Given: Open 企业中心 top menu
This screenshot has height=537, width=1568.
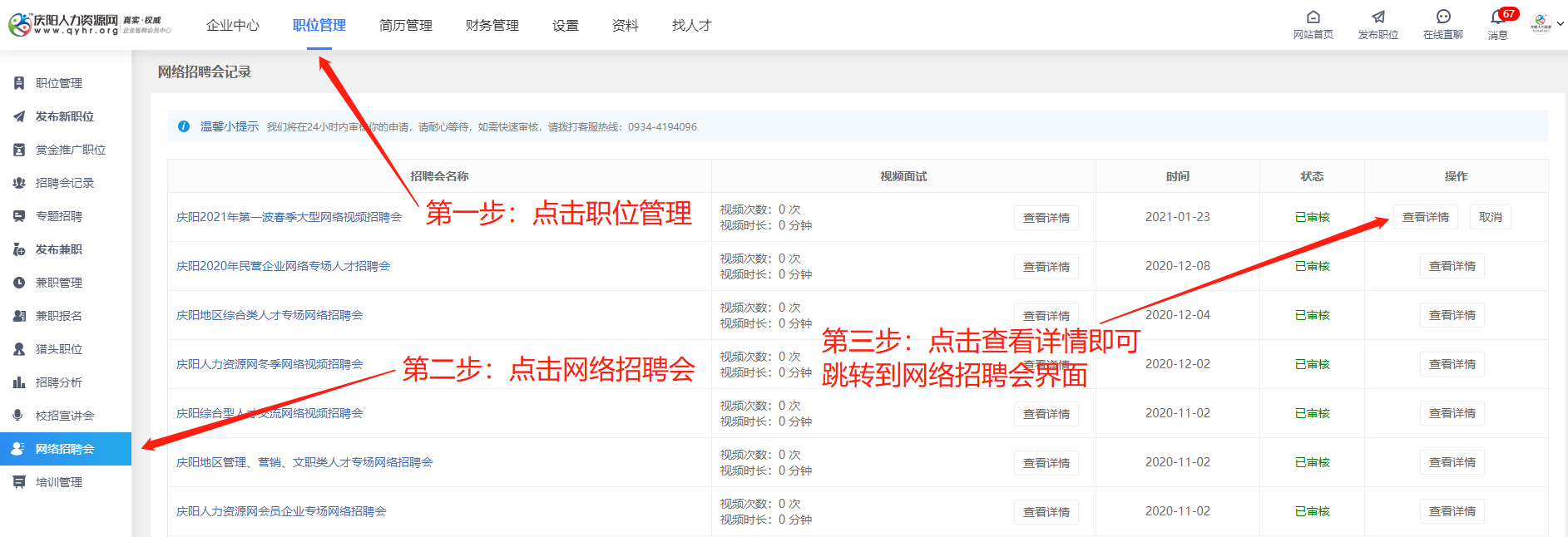Looking at the screenshot, I should coord(233,25).
